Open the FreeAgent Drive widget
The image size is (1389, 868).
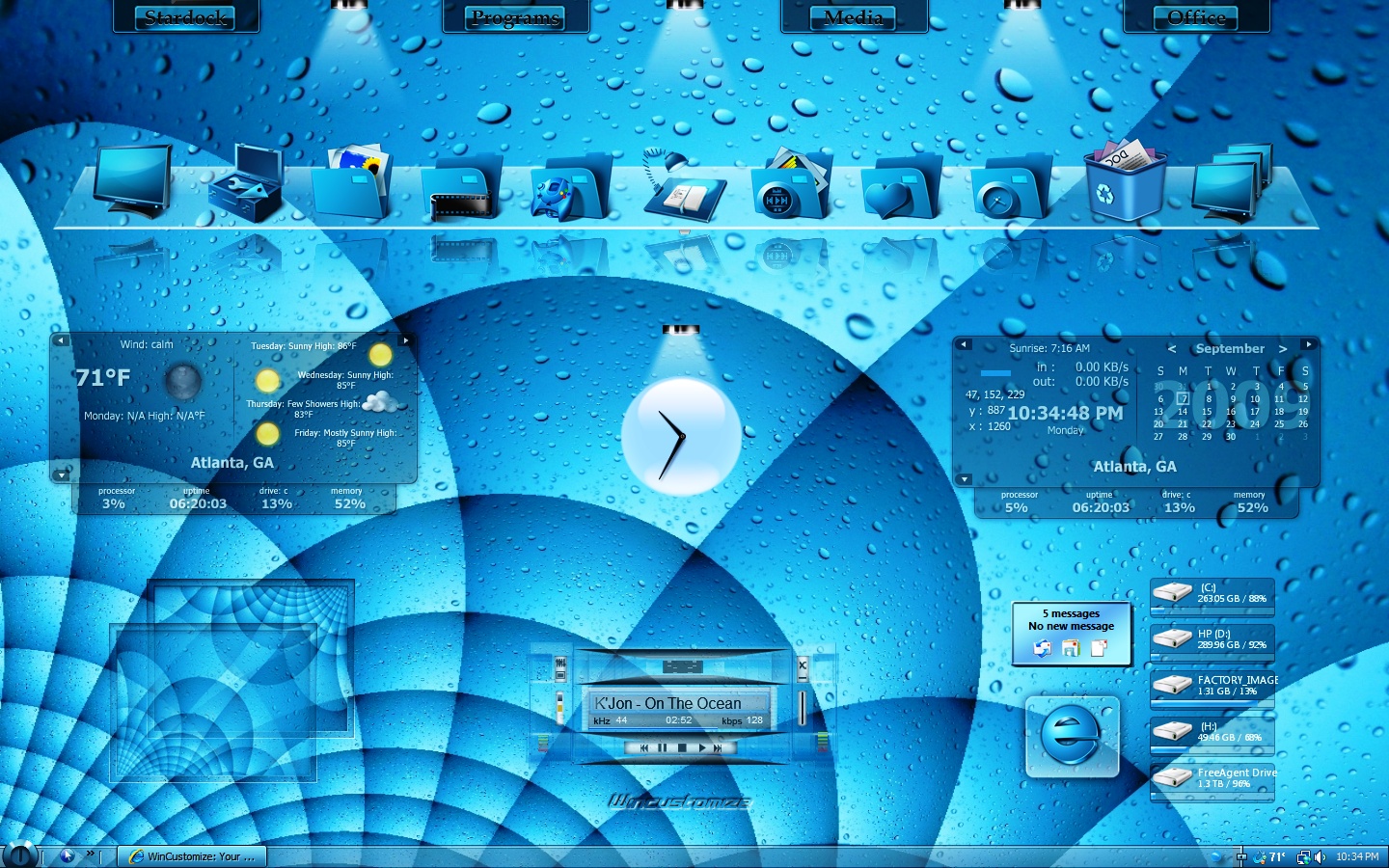pyautogui.click(x=1212, y=778)
